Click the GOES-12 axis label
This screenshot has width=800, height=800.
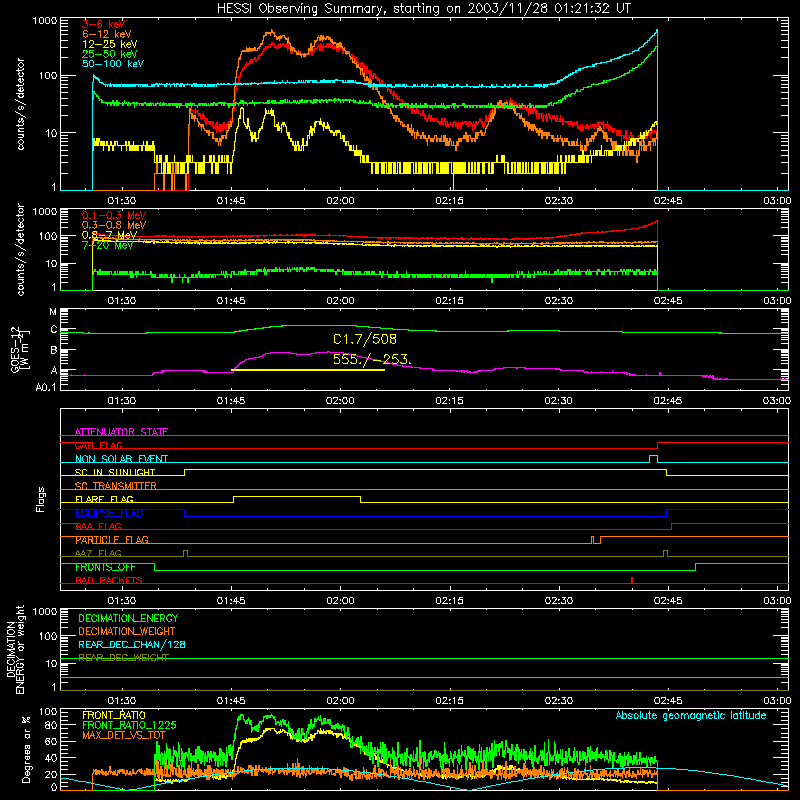point(19,349)
